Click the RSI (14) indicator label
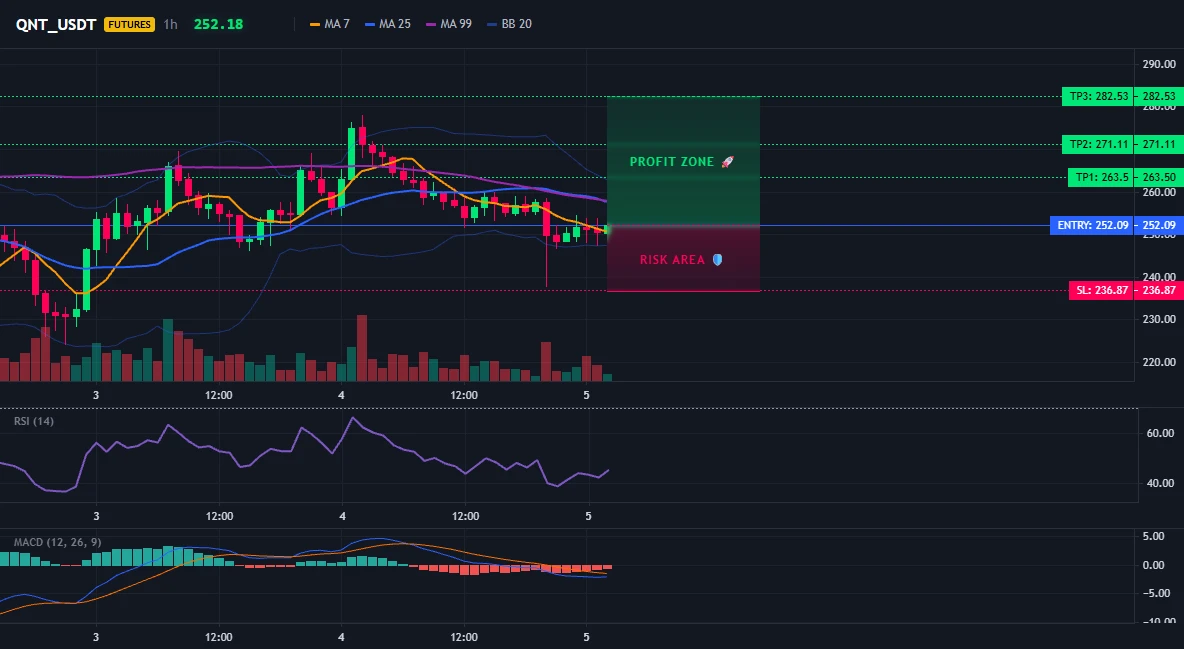The width and height of the screenshot is (1184, 649). (x=34, y=421)
